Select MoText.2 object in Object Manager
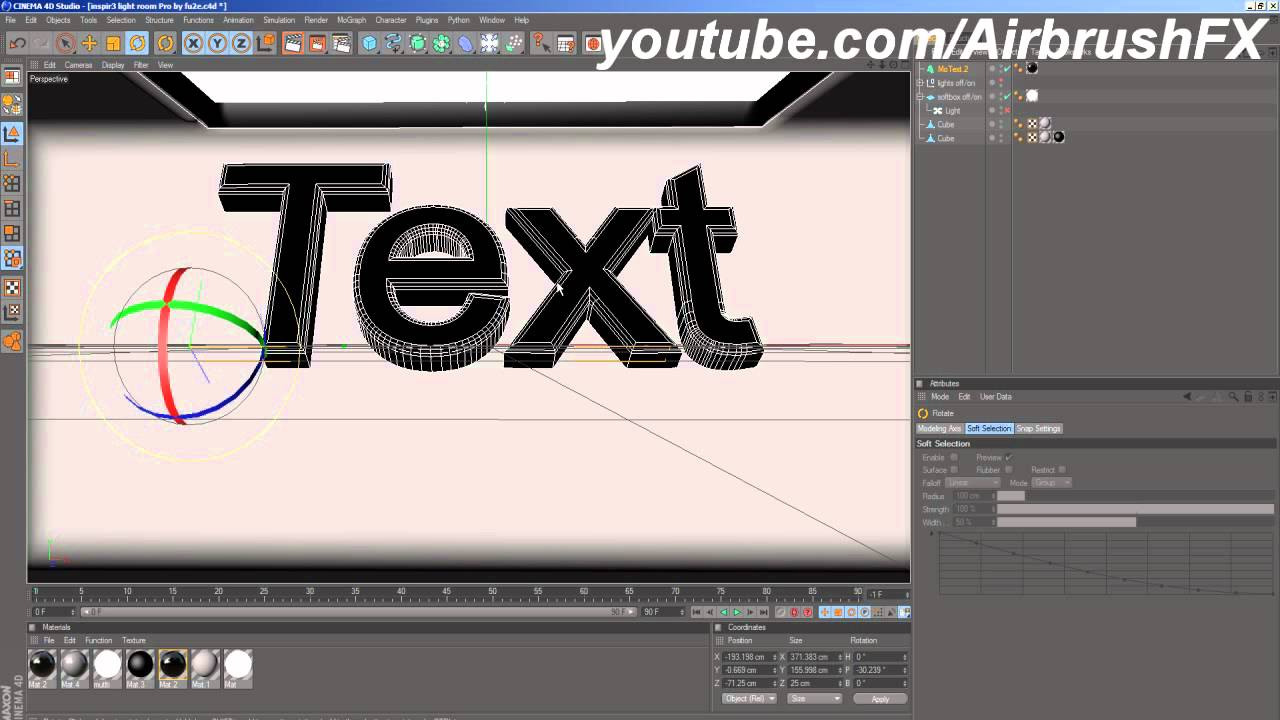Viewport: 1280px width, 720px height. click(x=953, y=69)
